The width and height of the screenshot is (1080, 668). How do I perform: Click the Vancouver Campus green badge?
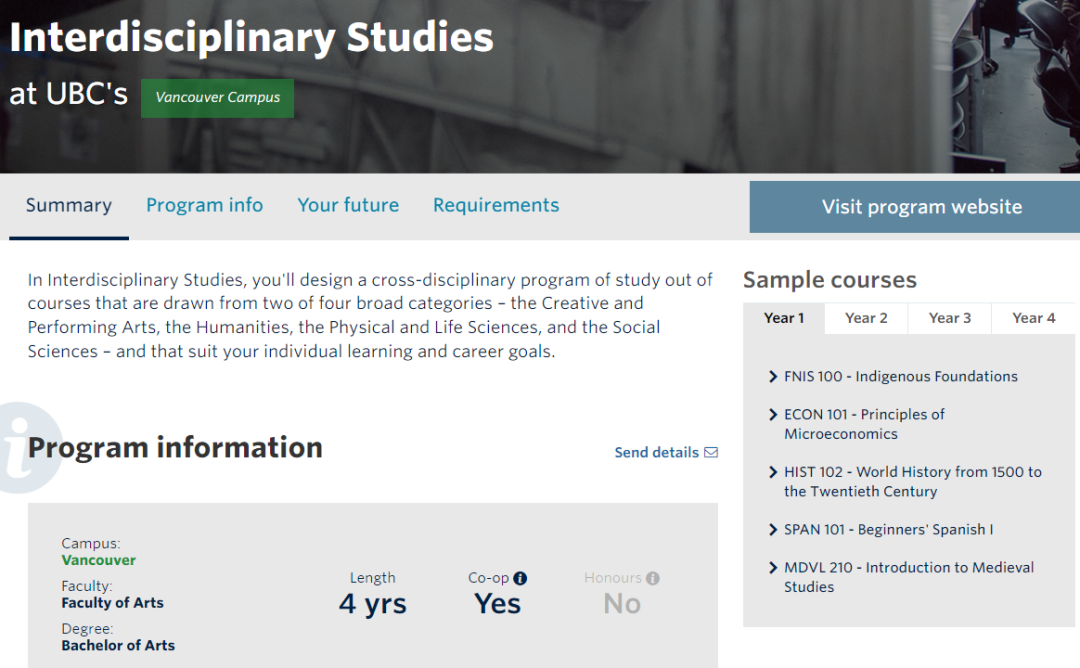click(217, 98)
